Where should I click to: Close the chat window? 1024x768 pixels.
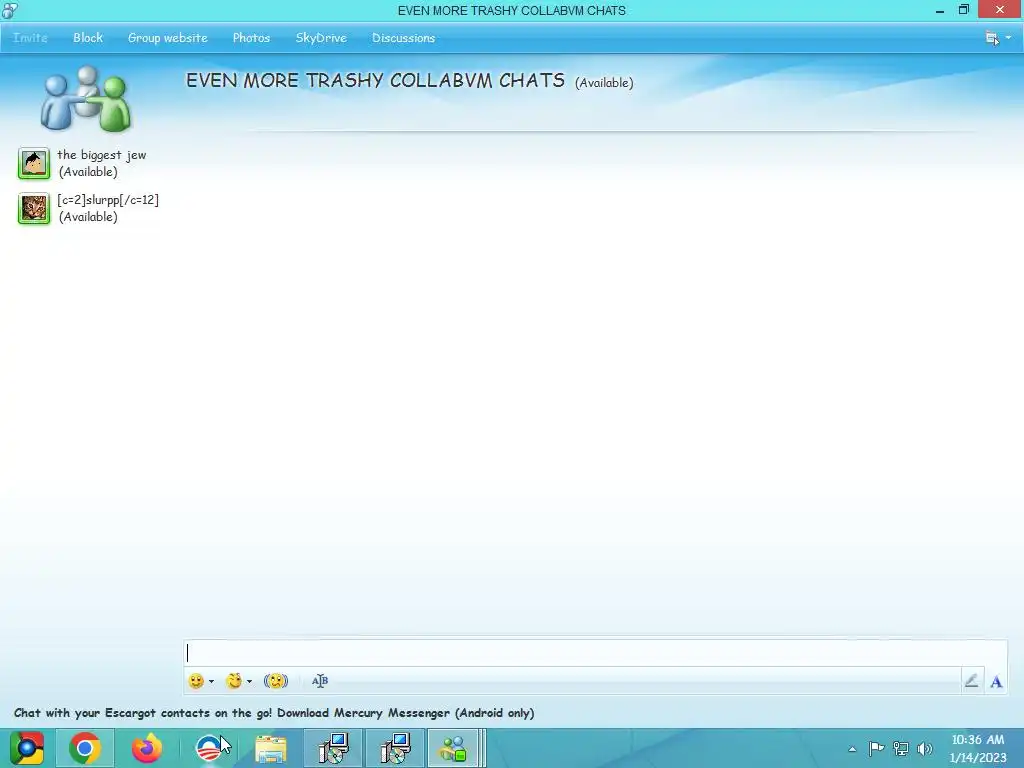click(1000, 10)
